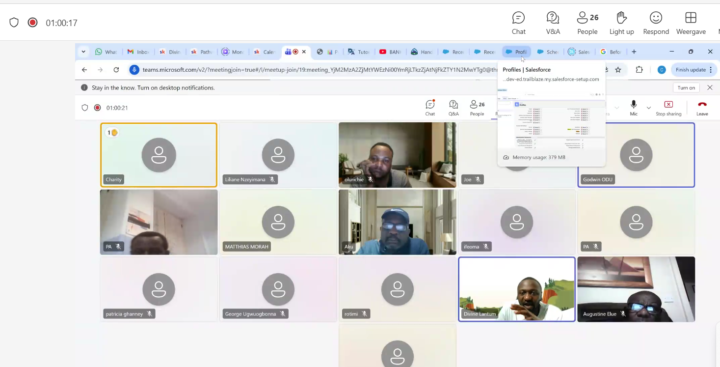
Task: Select George Ugwuogbonna's participant tile
Action: (x=278, y=289)
